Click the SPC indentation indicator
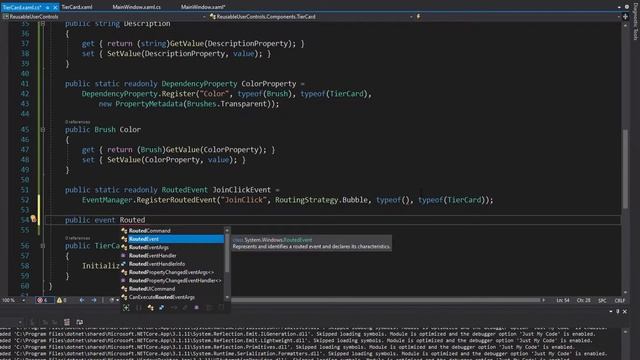The width and height of the screenshot is (640, 360). (x=602, y=300)
